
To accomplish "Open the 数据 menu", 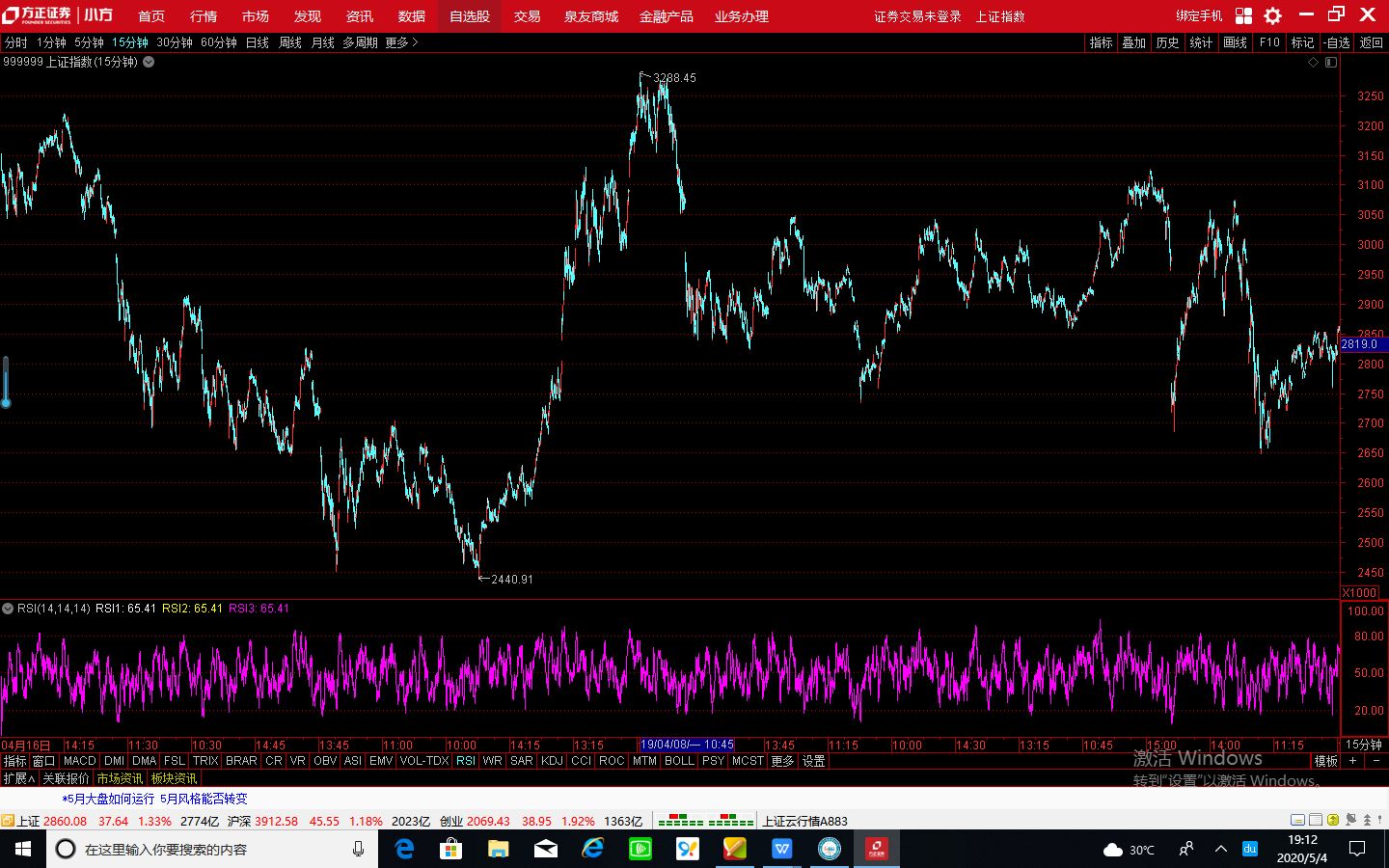I will [x=412, y=16].
